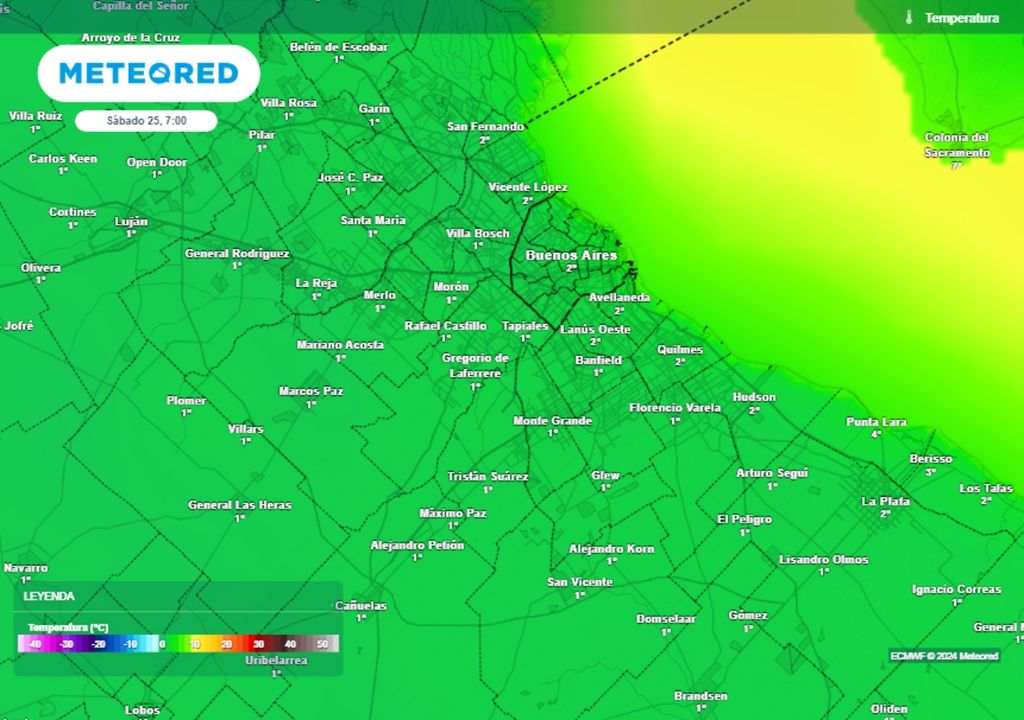The image size is (1024, 720).
Task: Click the temperature color scale bar
Action: [178, 644]
